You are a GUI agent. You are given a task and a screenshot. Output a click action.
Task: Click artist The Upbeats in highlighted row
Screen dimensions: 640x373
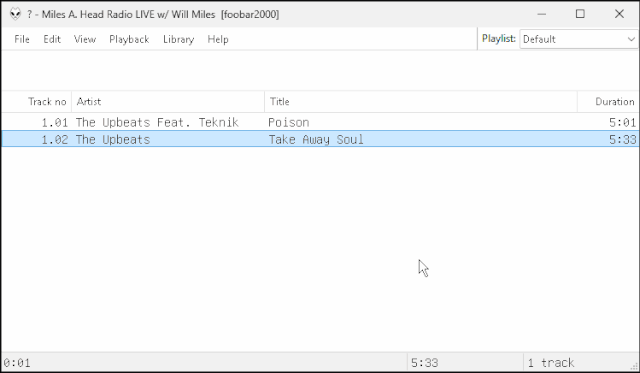pos(113,140)
